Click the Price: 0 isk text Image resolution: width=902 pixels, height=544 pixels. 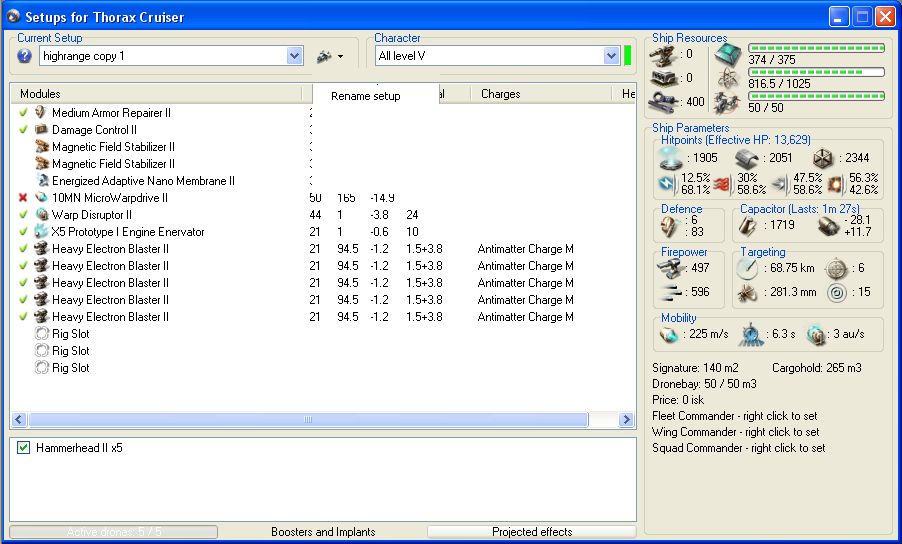[x=678, y=400]
